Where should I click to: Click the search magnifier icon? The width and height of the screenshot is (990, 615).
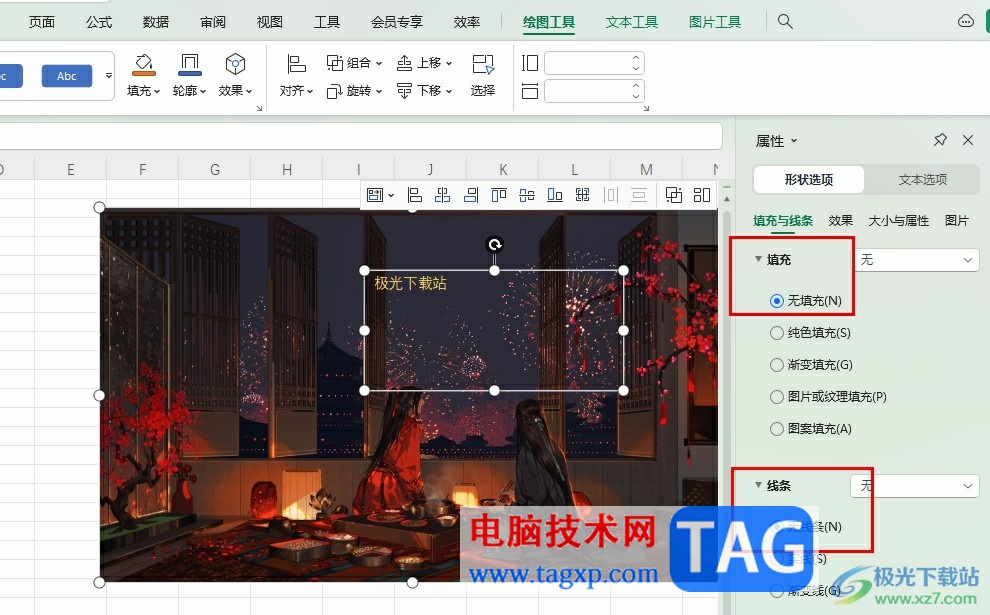click(x=785, y=21)
